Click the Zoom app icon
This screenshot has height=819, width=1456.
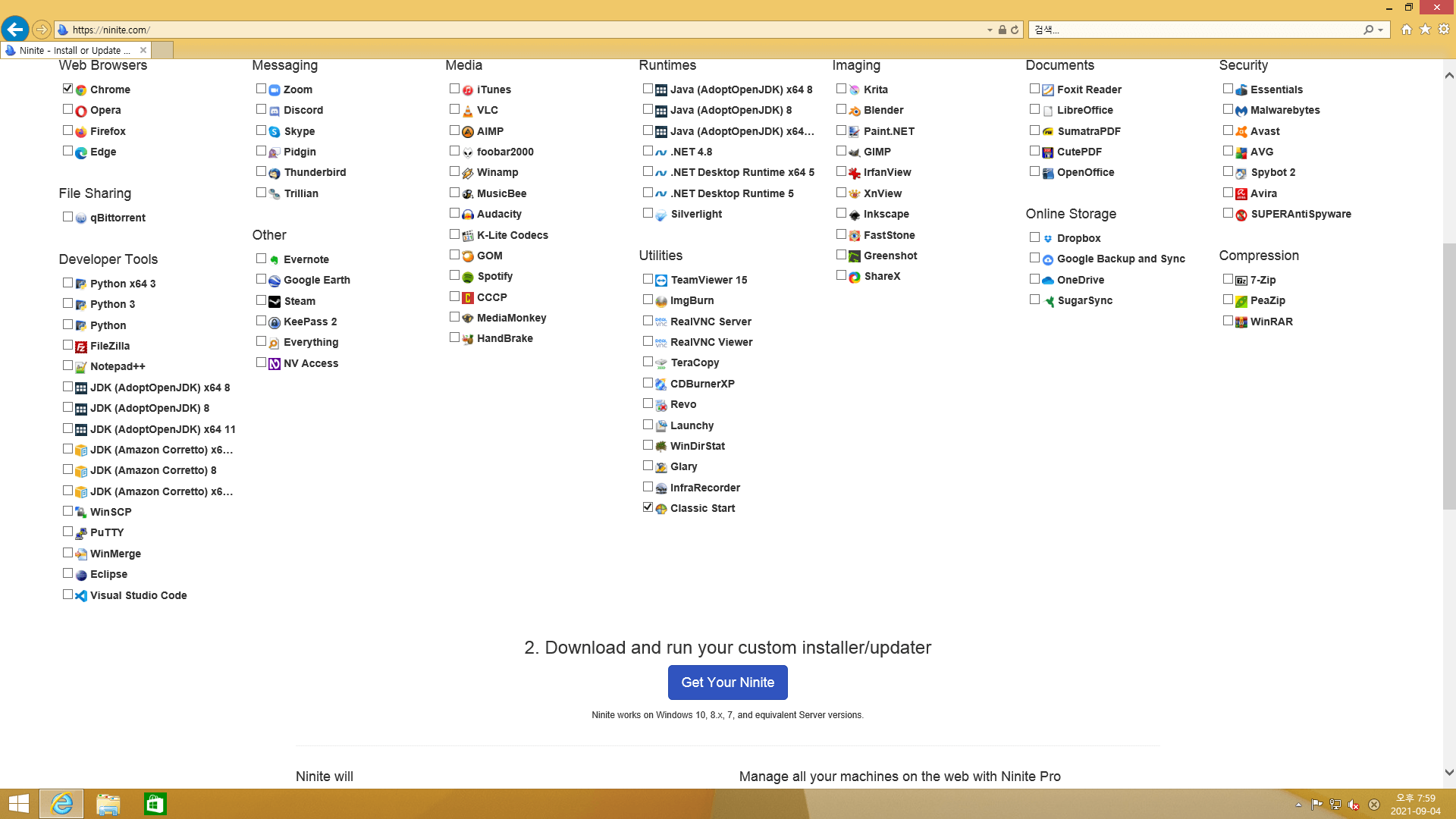(x=275, y=89)
